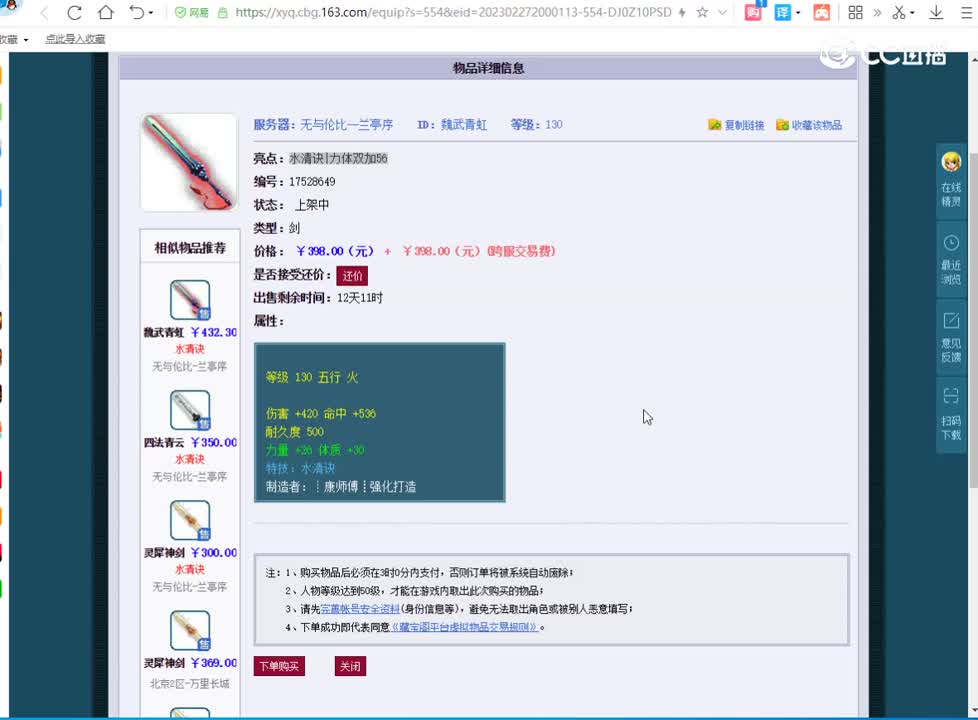Image resolution: width=978 pixels, height=720 pixels.
Task: Click the 四法青云 similar item name
Action: 163,443
